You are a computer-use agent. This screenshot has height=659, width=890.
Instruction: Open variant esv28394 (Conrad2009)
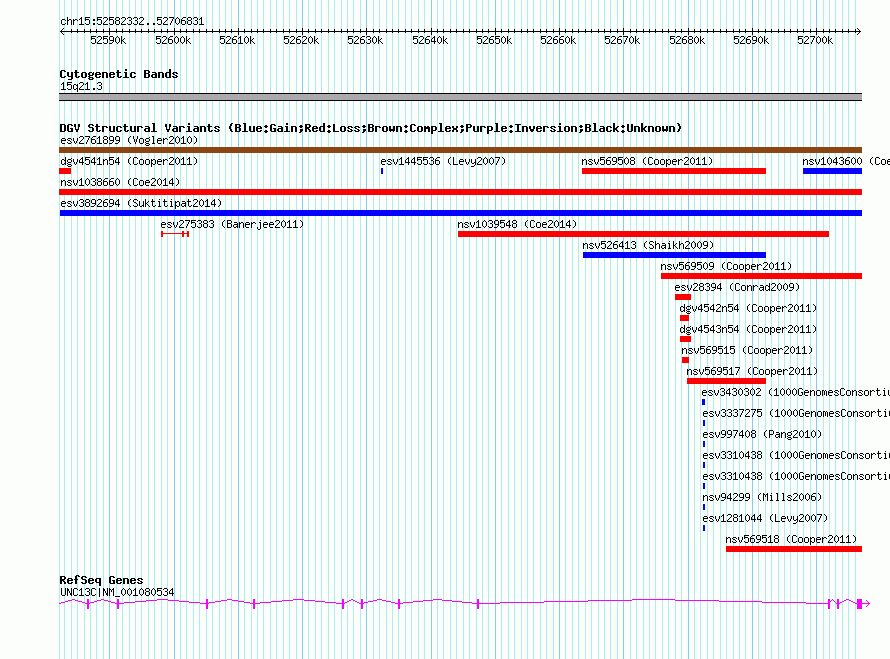(x=737, y=287)
